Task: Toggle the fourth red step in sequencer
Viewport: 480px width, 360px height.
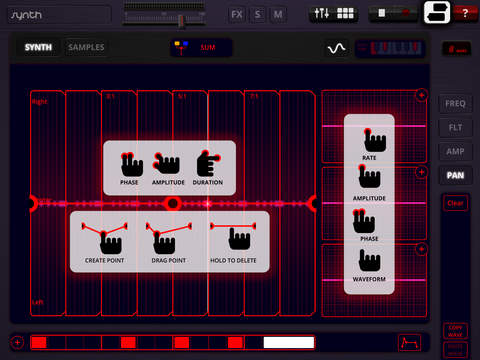Action: pyautogui.click(x=235, y=342)
